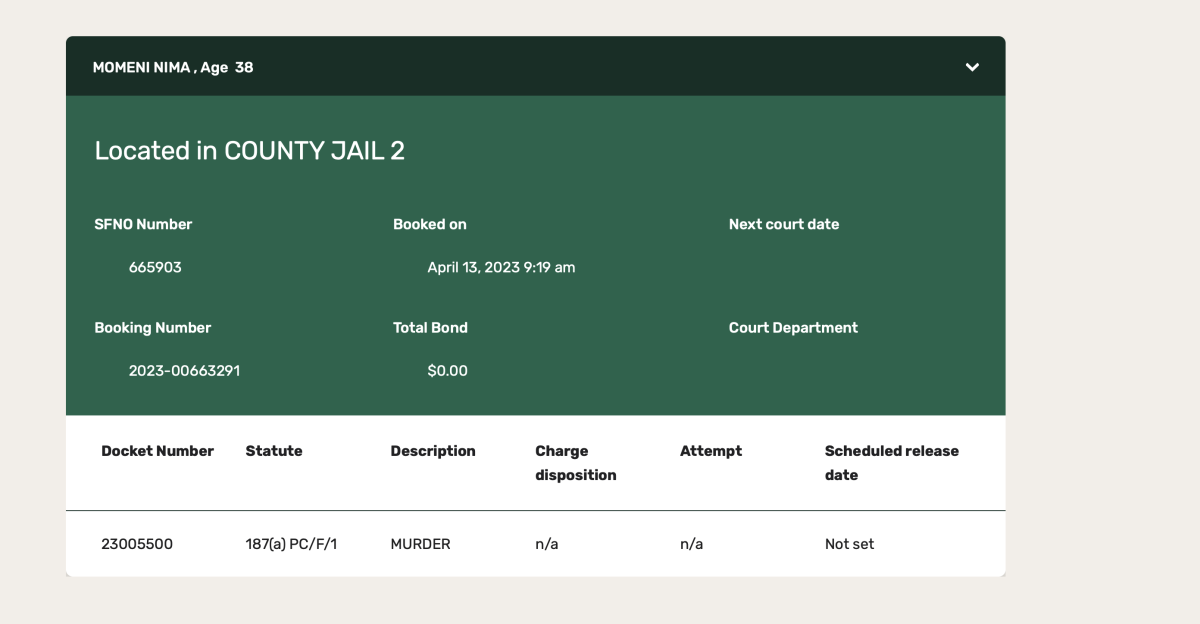Select the Court Department field
This screenshot has width=1200, height=624.
coord(792,327)
